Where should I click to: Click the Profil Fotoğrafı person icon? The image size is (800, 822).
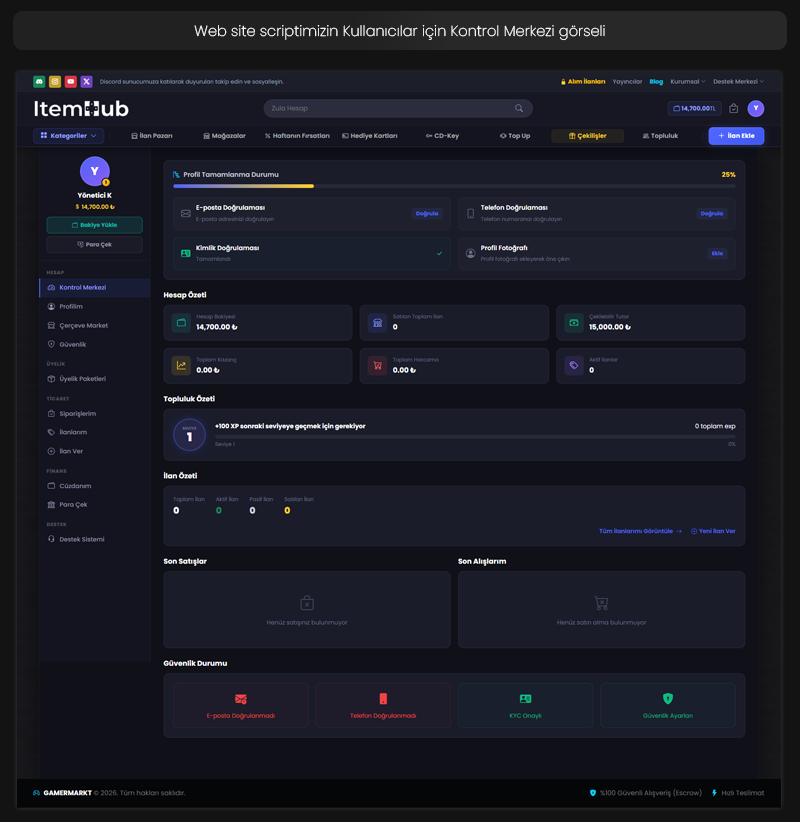(x=470, y=253)
